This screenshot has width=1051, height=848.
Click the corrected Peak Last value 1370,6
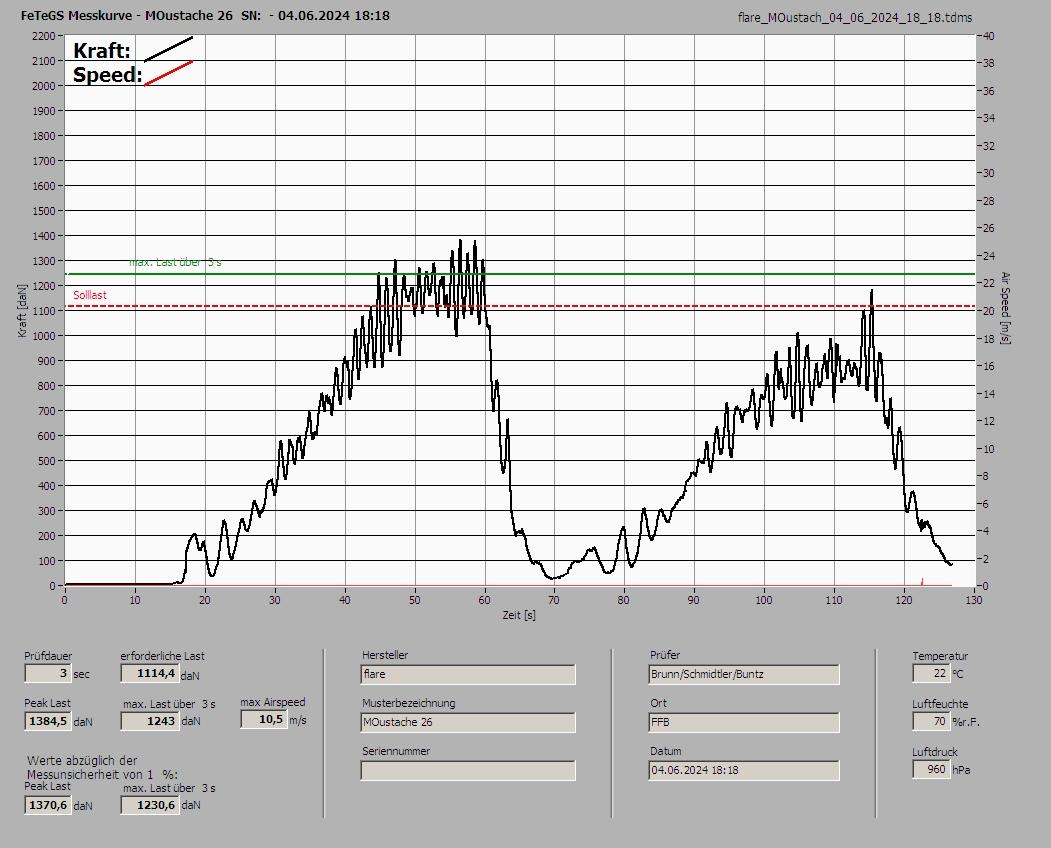click(48, 805)
